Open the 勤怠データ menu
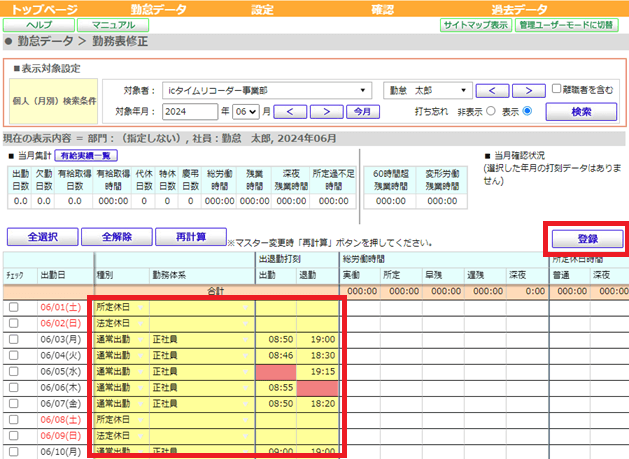The image size is (629, 459). tap(158, 9)
